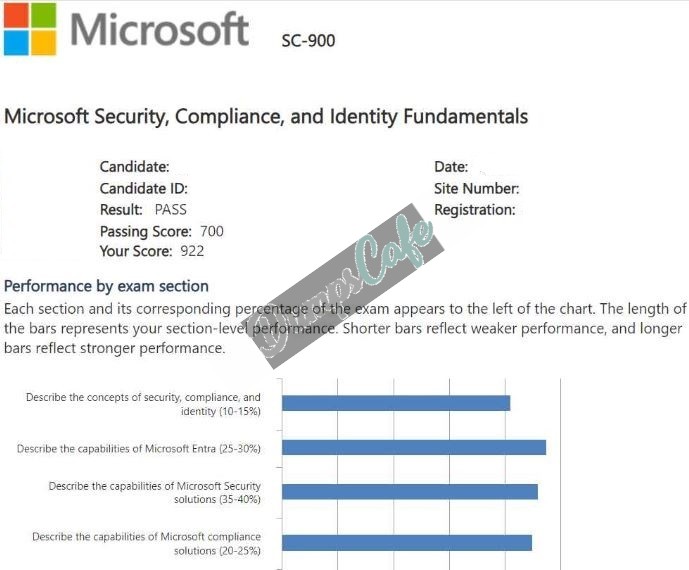Image resolution: width=689 pixels, height=570 pixels.
Task: Click the DumpsCafe watermark banner
Action: [x=343, y=286]
